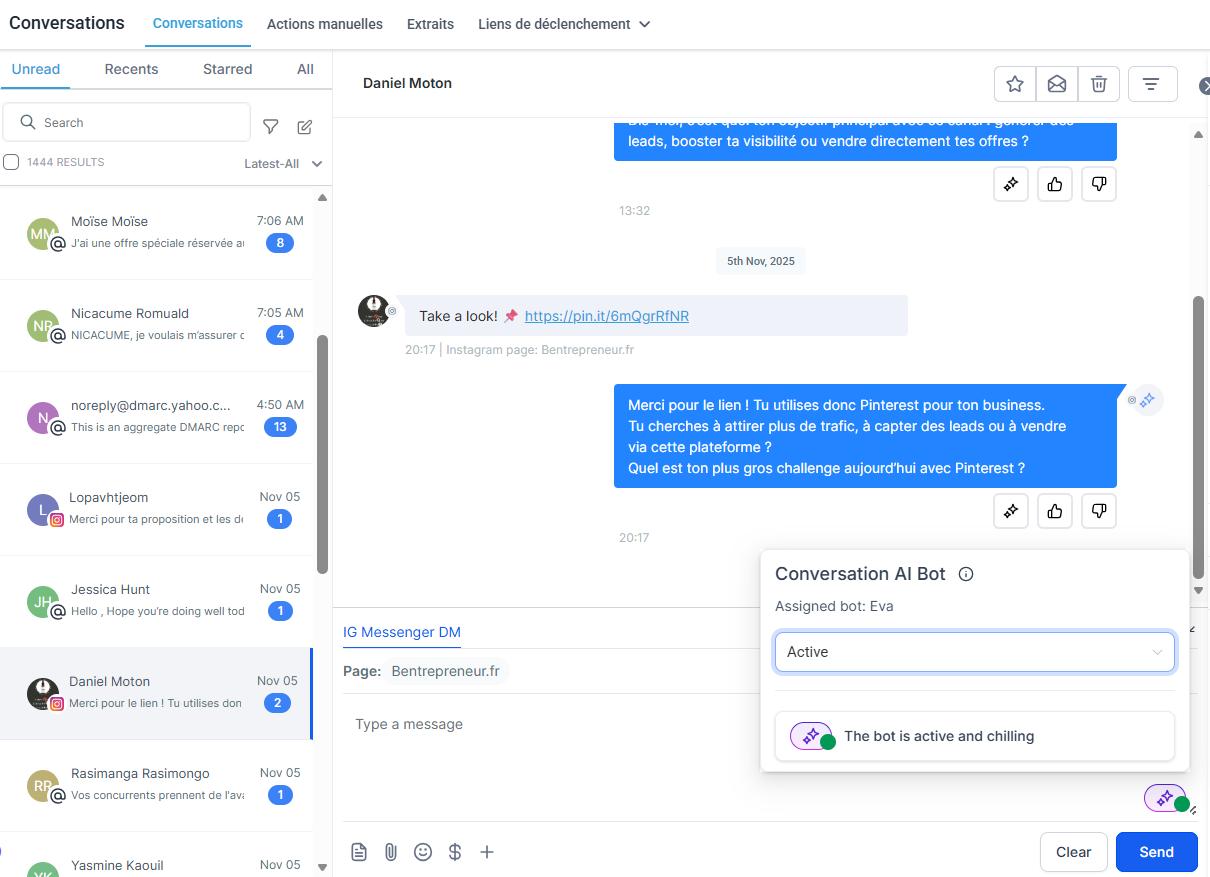Viewport: 1210px width, 877px height.
Task: Star the Daniel Moton conversation
Action: click(x=1015, y=85)
